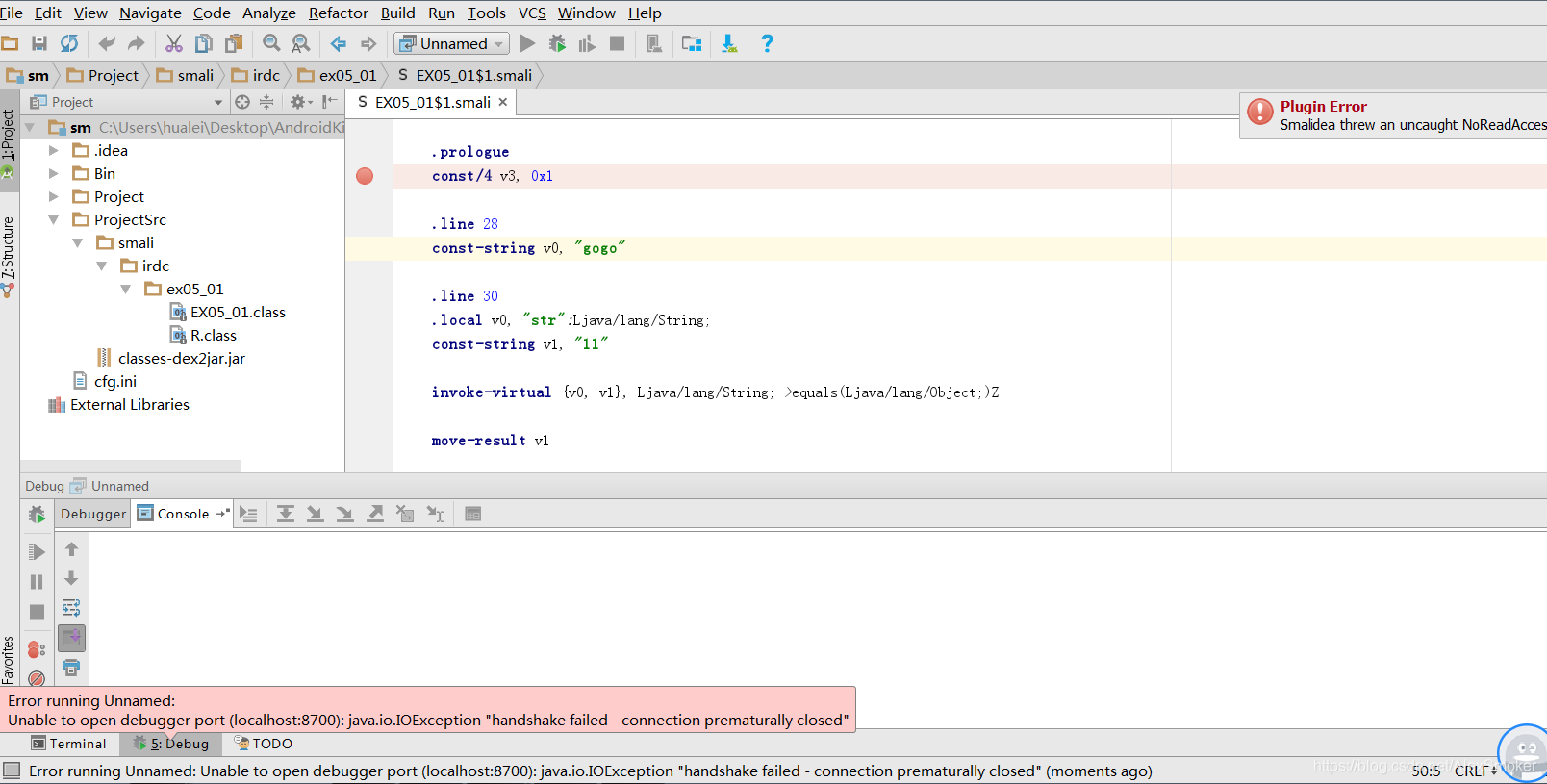This screenshot has width=1547, height=784.
Task: Click the green Run play icon
Action: click(527, 43)
